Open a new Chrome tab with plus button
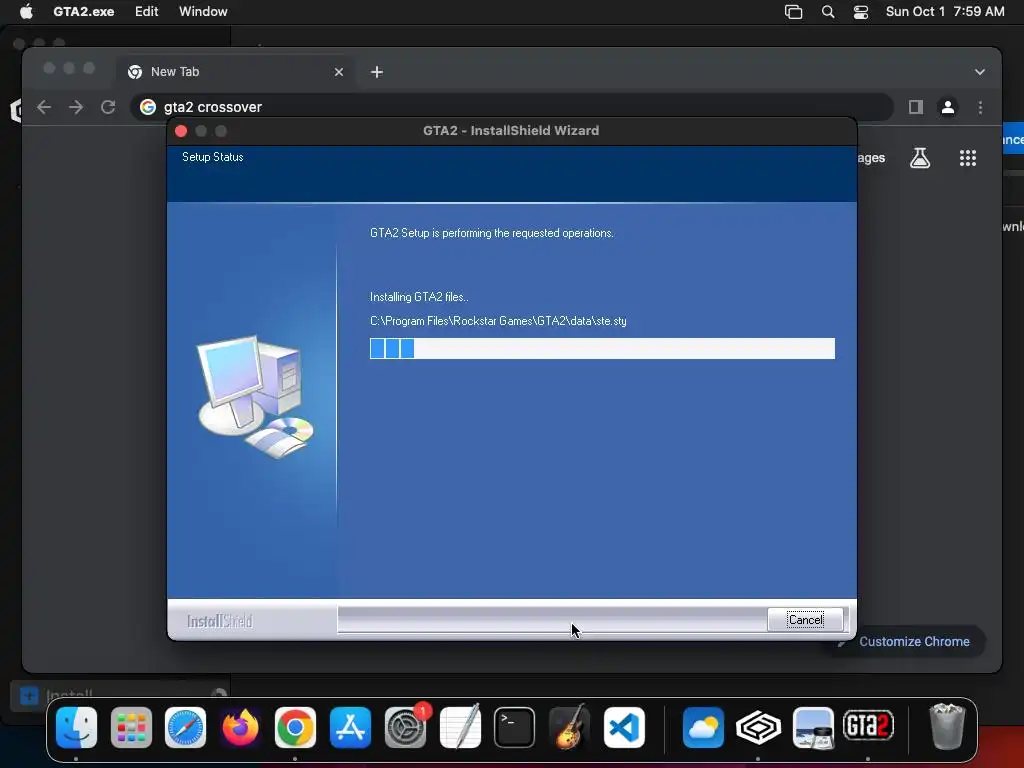 pos(377,72)
